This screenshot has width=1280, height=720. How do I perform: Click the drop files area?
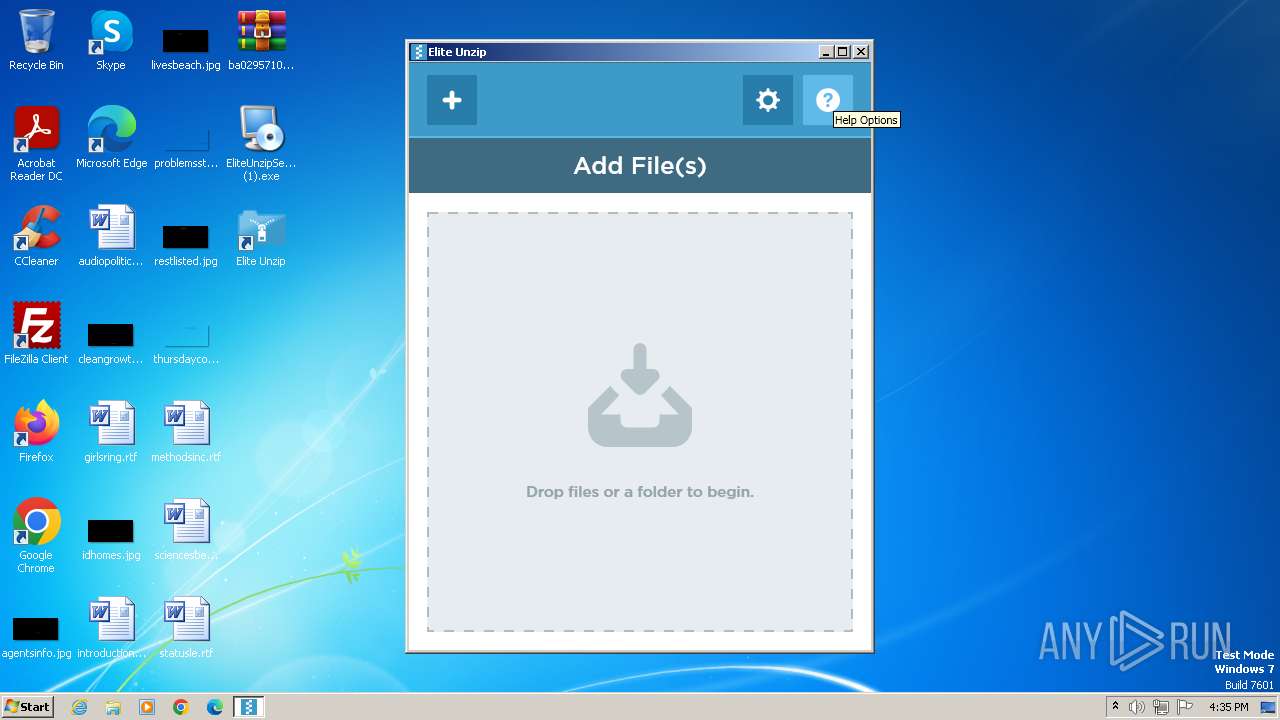click(x=640, y=422)
